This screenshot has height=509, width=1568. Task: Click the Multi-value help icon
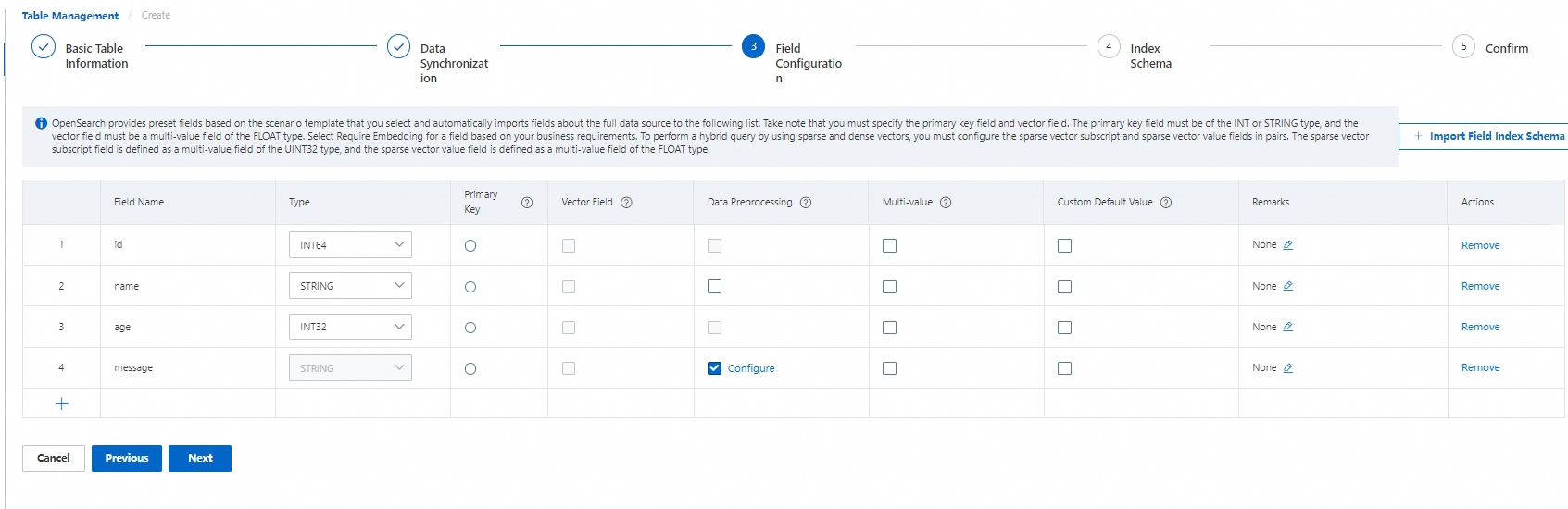point(946,203)
